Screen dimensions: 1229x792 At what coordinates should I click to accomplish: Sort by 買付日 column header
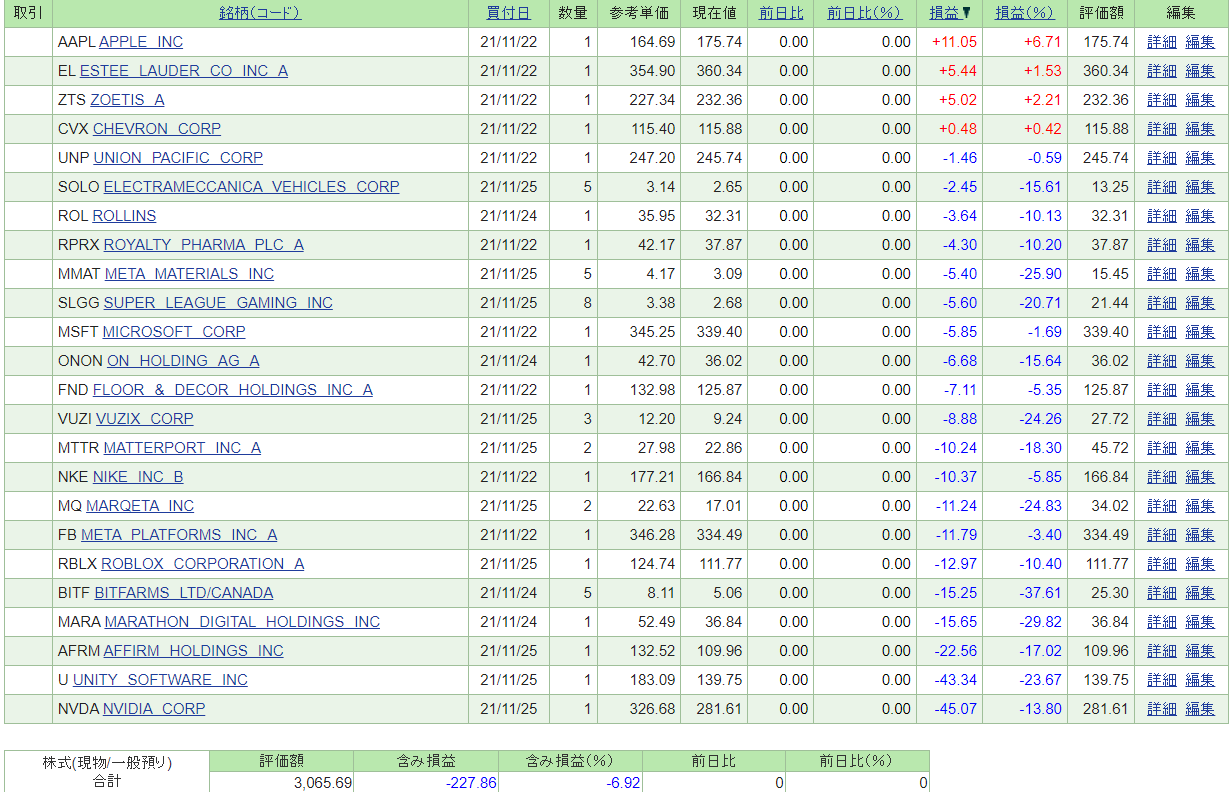[508, 13]
